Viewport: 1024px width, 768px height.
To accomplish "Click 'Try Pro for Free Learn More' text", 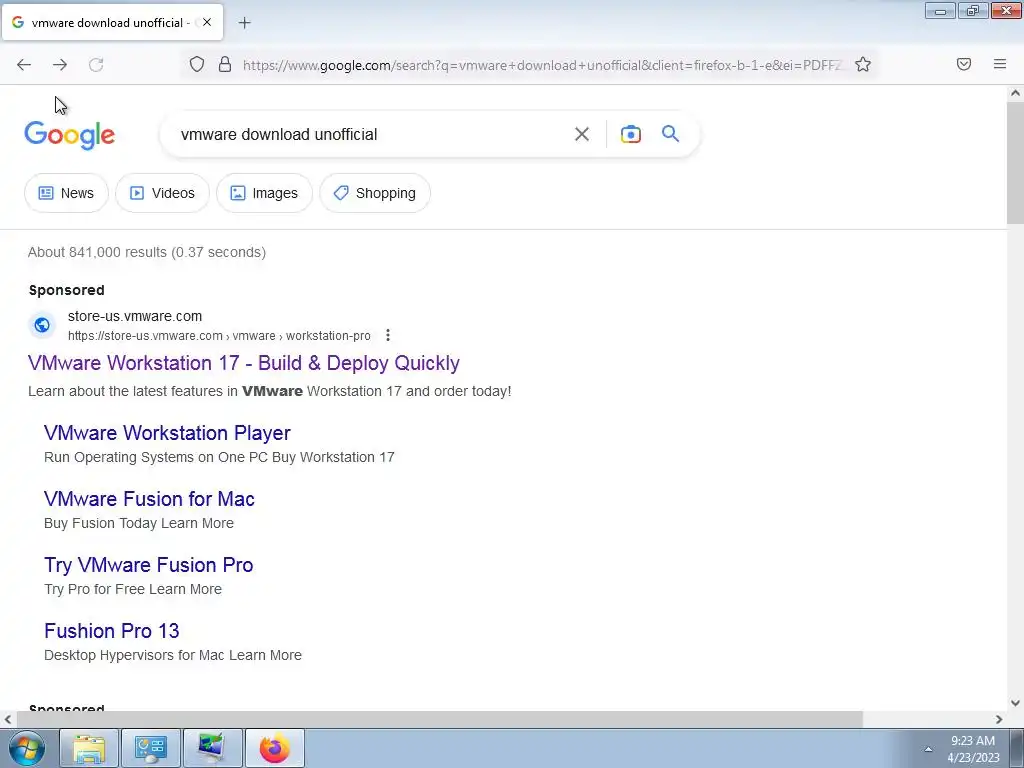I will pyautogui.click(x=133, y=589).
